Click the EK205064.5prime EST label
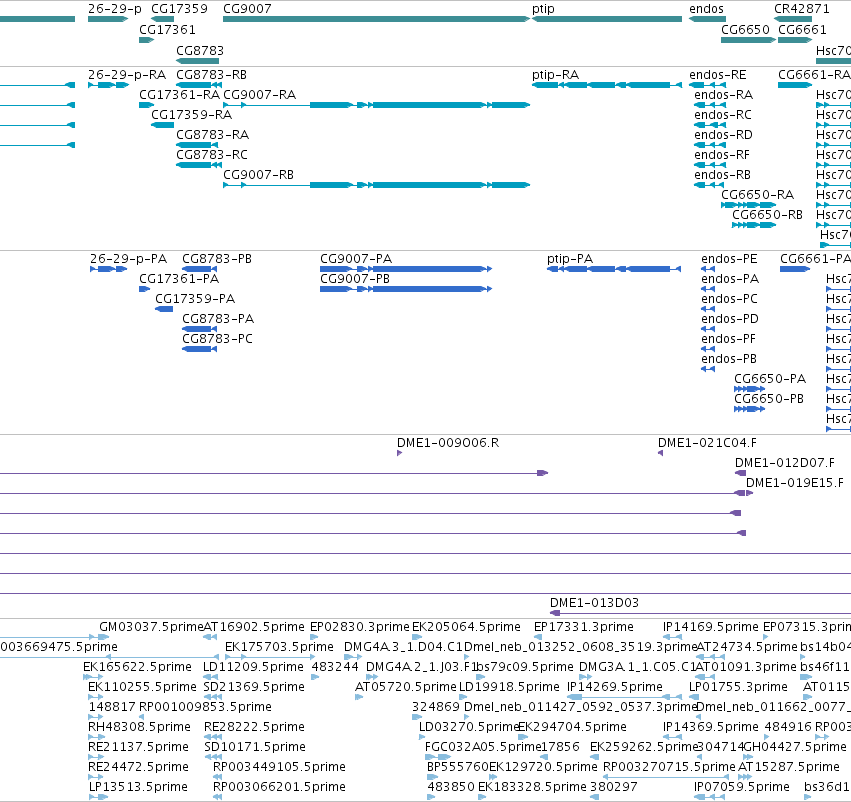Image resolution: width=851 pixels, height=802 pixels. [x=466, y=627]
